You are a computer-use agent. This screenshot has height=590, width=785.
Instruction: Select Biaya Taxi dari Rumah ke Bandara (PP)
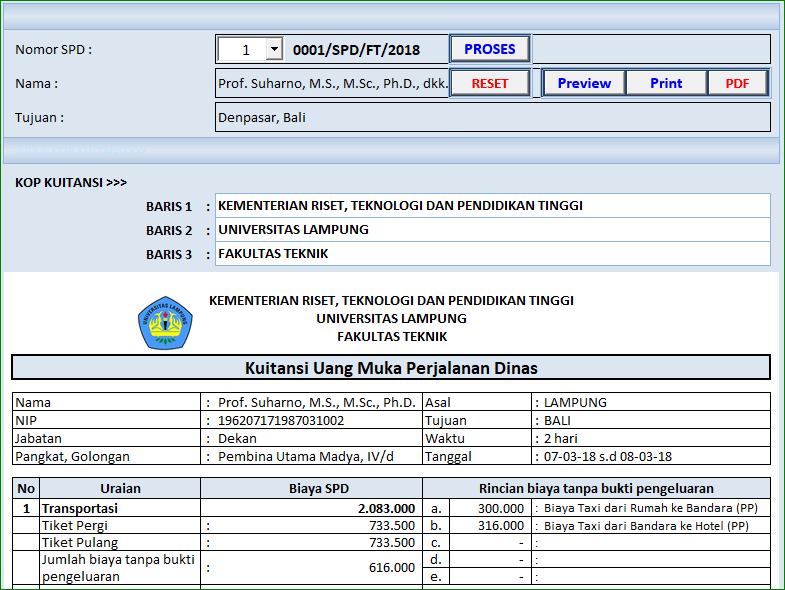pos(650,508)
